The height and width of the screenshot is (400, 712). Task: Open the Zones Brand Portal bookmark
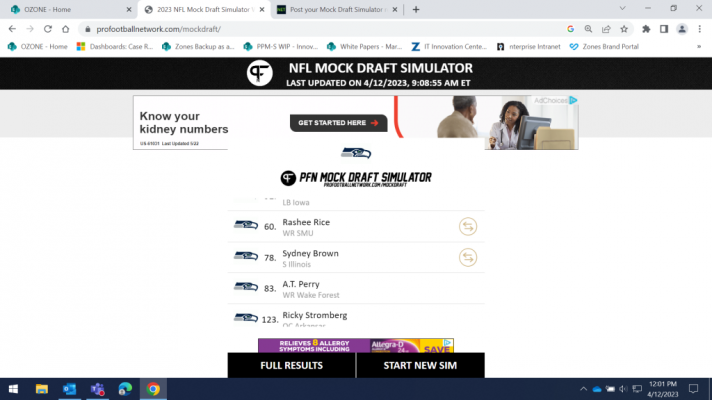[x=604, y=47]
